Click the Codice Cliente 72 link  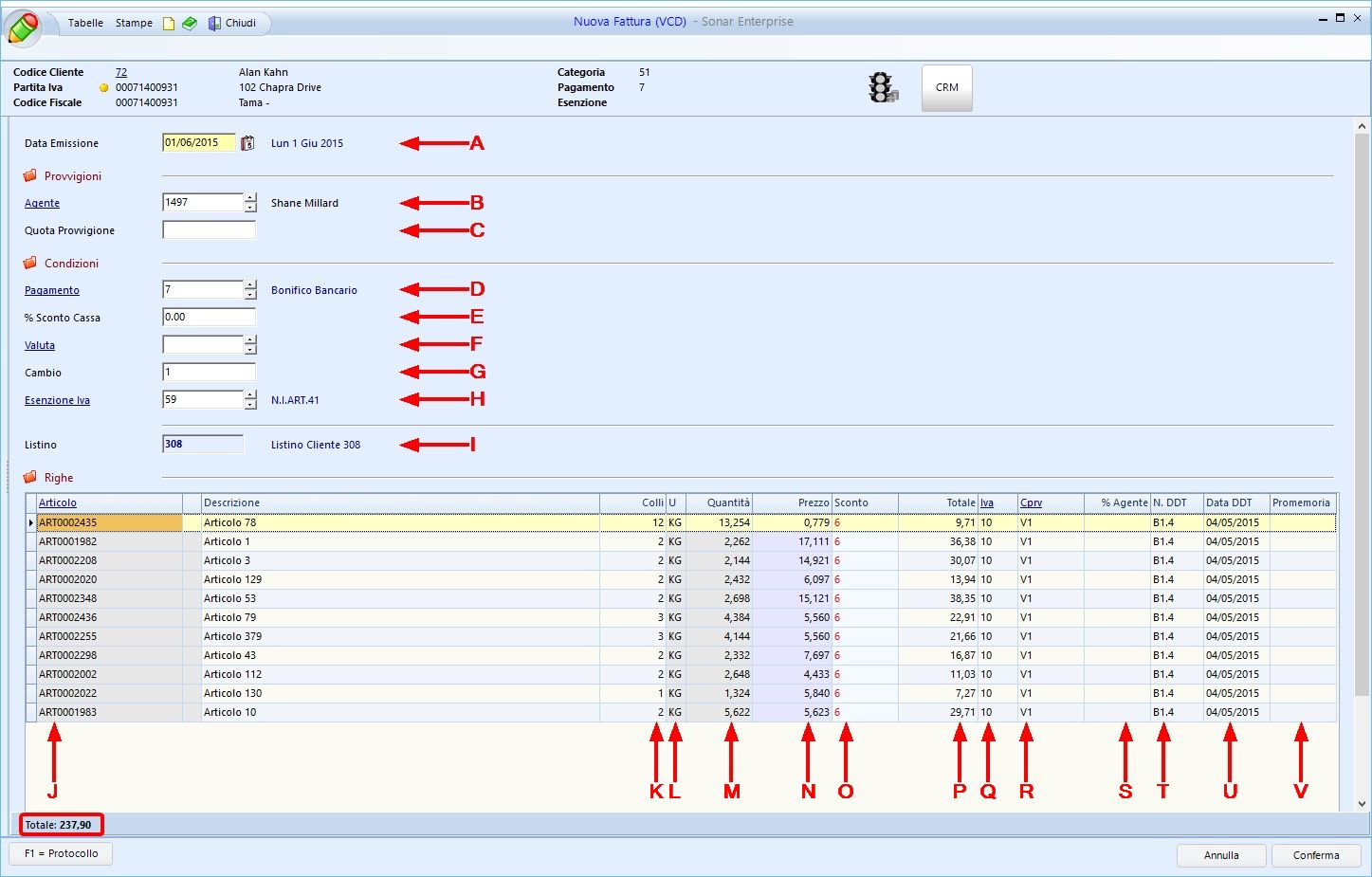[x=120, y=72]
